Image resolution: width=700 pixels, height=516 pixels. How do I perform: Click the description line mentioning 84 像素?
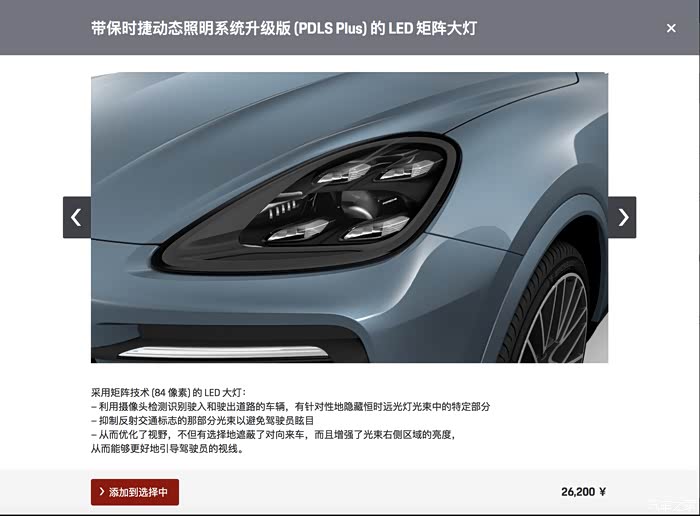[x=168, y=393]
